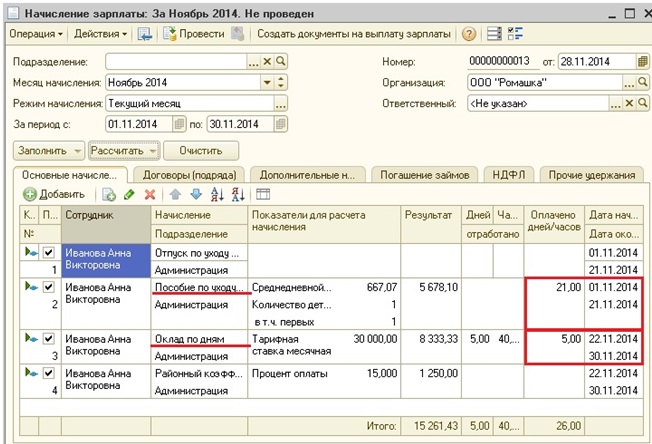Screen dimensions: 652x444
Task: Click the copy row icon
Action: coord(109,194)
